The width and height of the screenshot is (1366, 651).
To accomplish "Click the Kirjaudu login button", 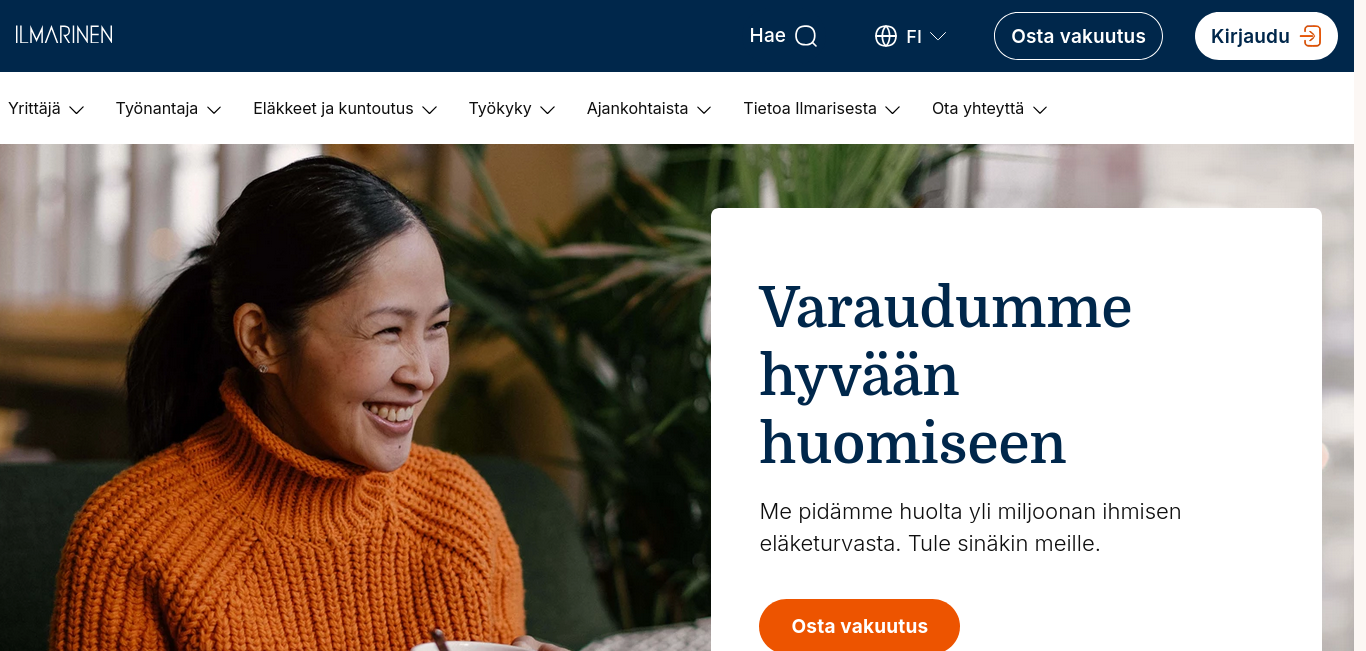I will click(1266, 36).
